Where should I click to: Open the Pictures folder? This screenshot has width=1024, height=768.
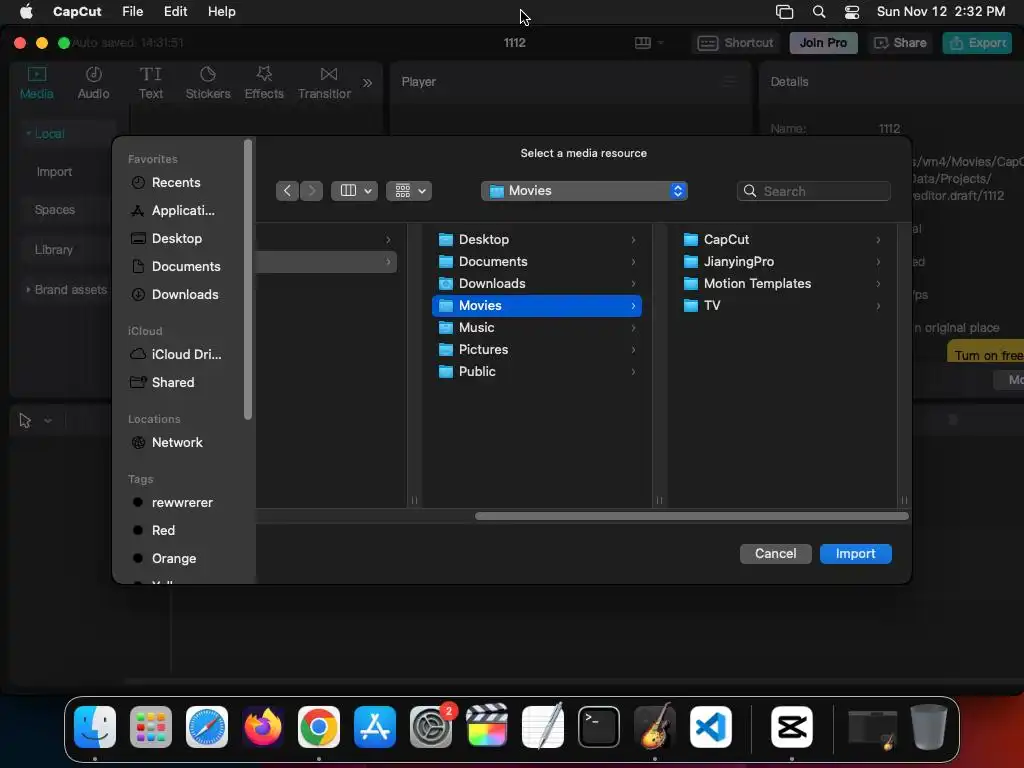coord(537,349)
